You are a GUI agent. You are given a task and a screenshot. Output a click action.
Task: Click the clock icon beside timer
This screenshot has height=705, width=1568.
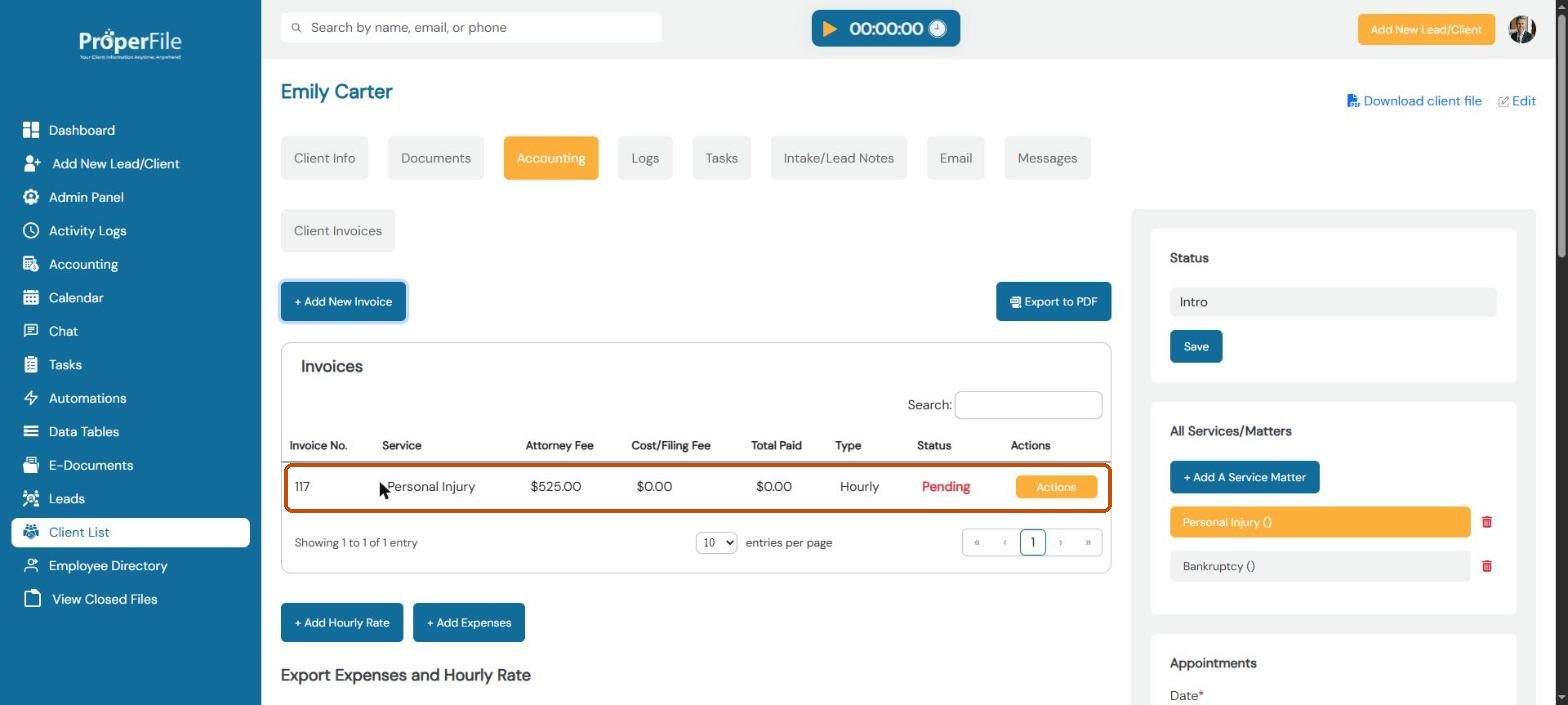[937, 29]
